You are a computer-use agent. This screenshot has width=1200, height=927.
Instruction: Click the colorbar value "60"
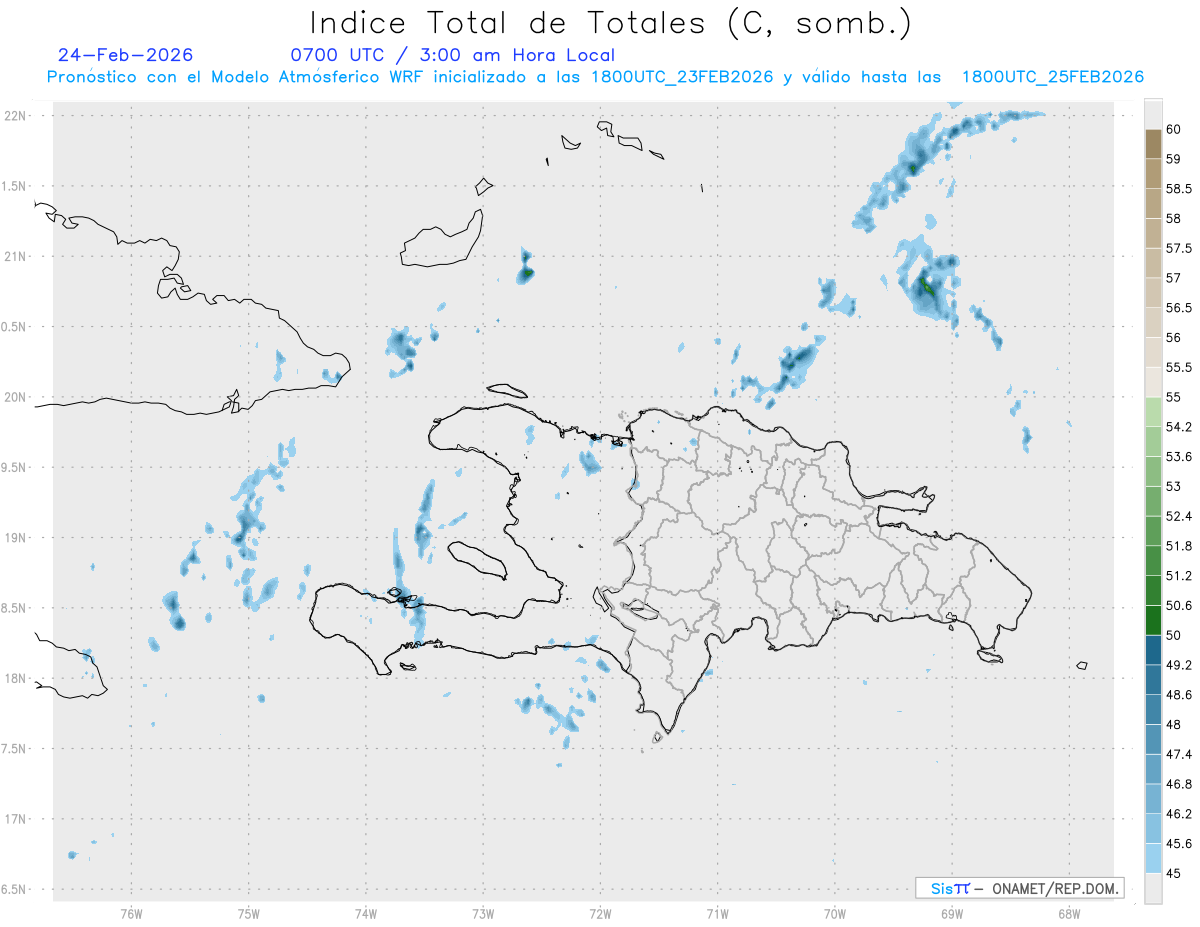point(1173,129)
